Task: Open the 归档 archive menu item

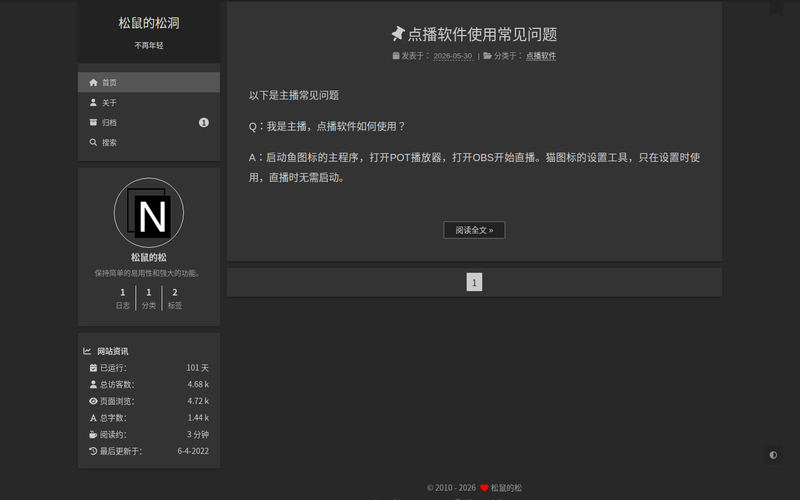Action: (x=148, y=122)
